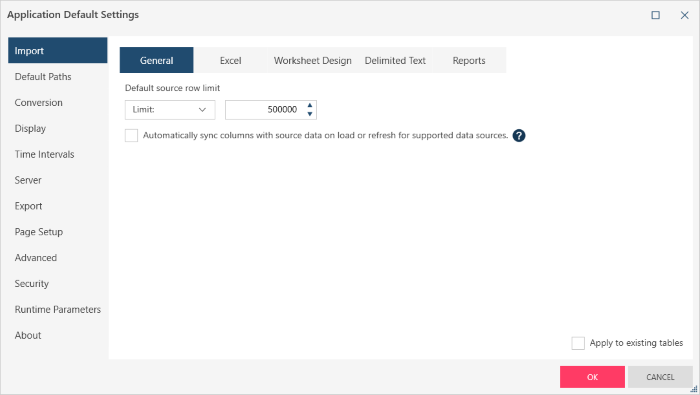Click the CANCEL button
The image size is (700, 395).
660,377
